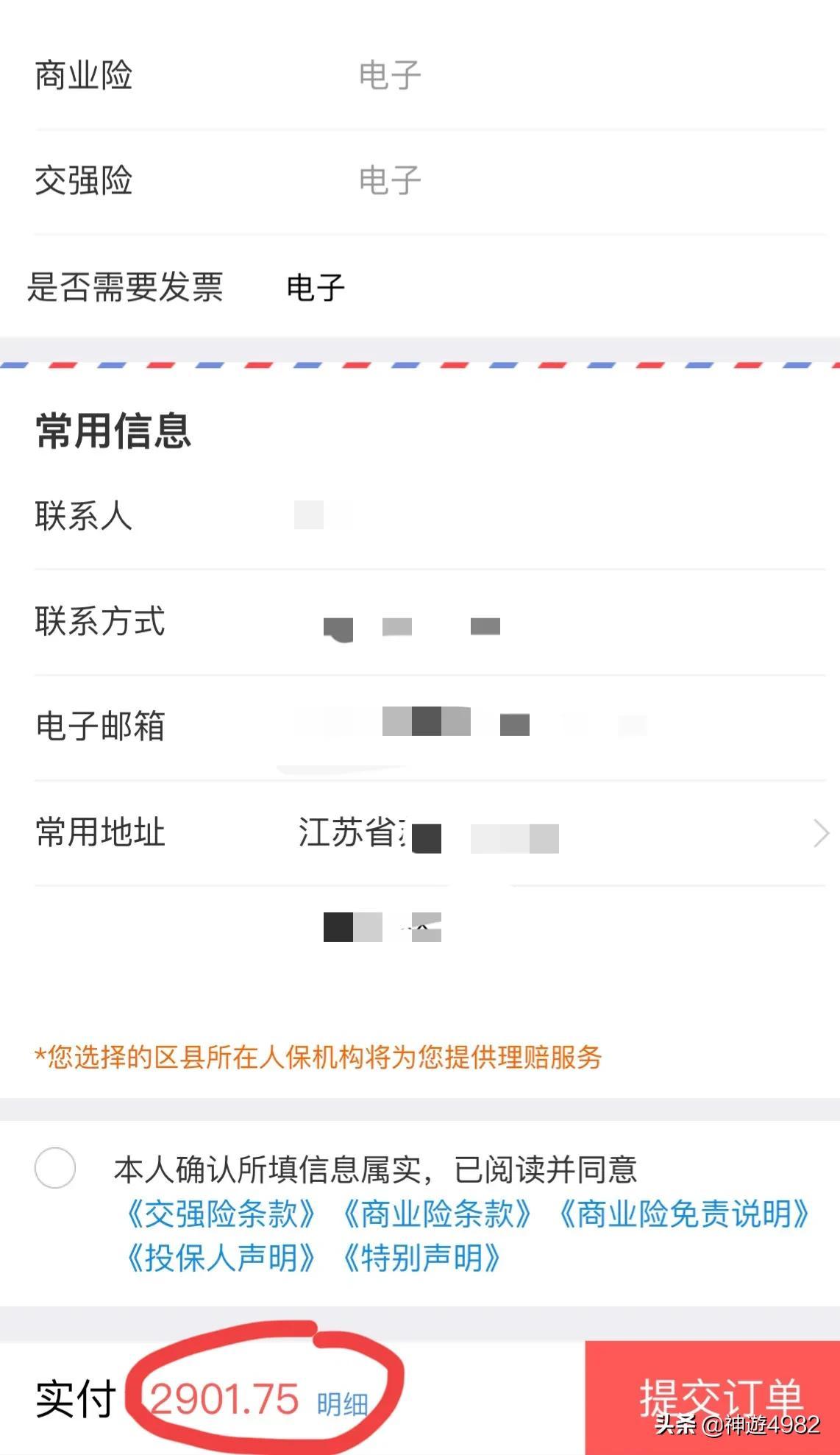Tap the orange 理赔服务 notice text
840x1455 pixels.
point(318,1058)
